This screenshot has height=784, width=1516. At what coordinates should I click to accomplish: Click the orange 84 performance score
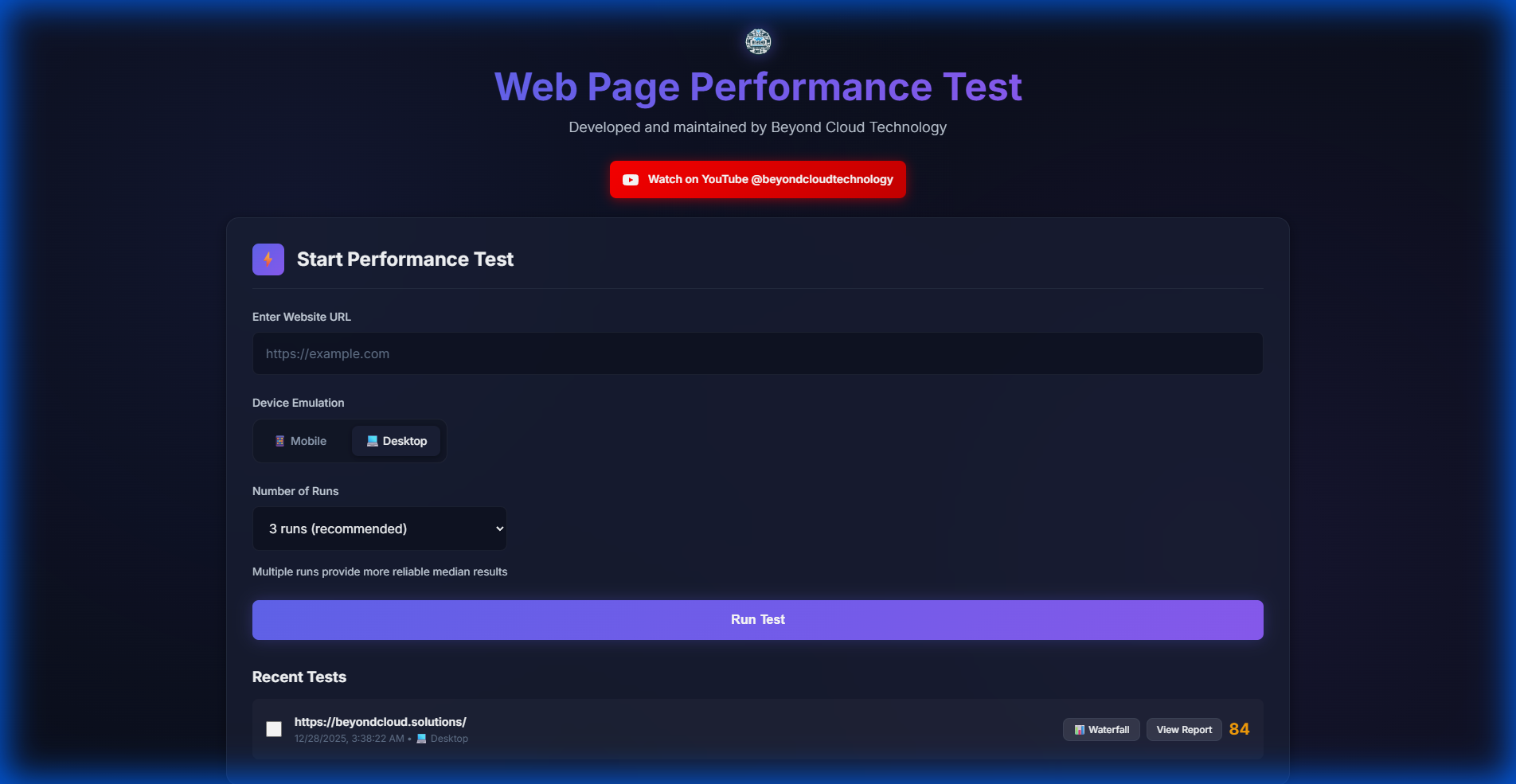(x=1239, y=728)
